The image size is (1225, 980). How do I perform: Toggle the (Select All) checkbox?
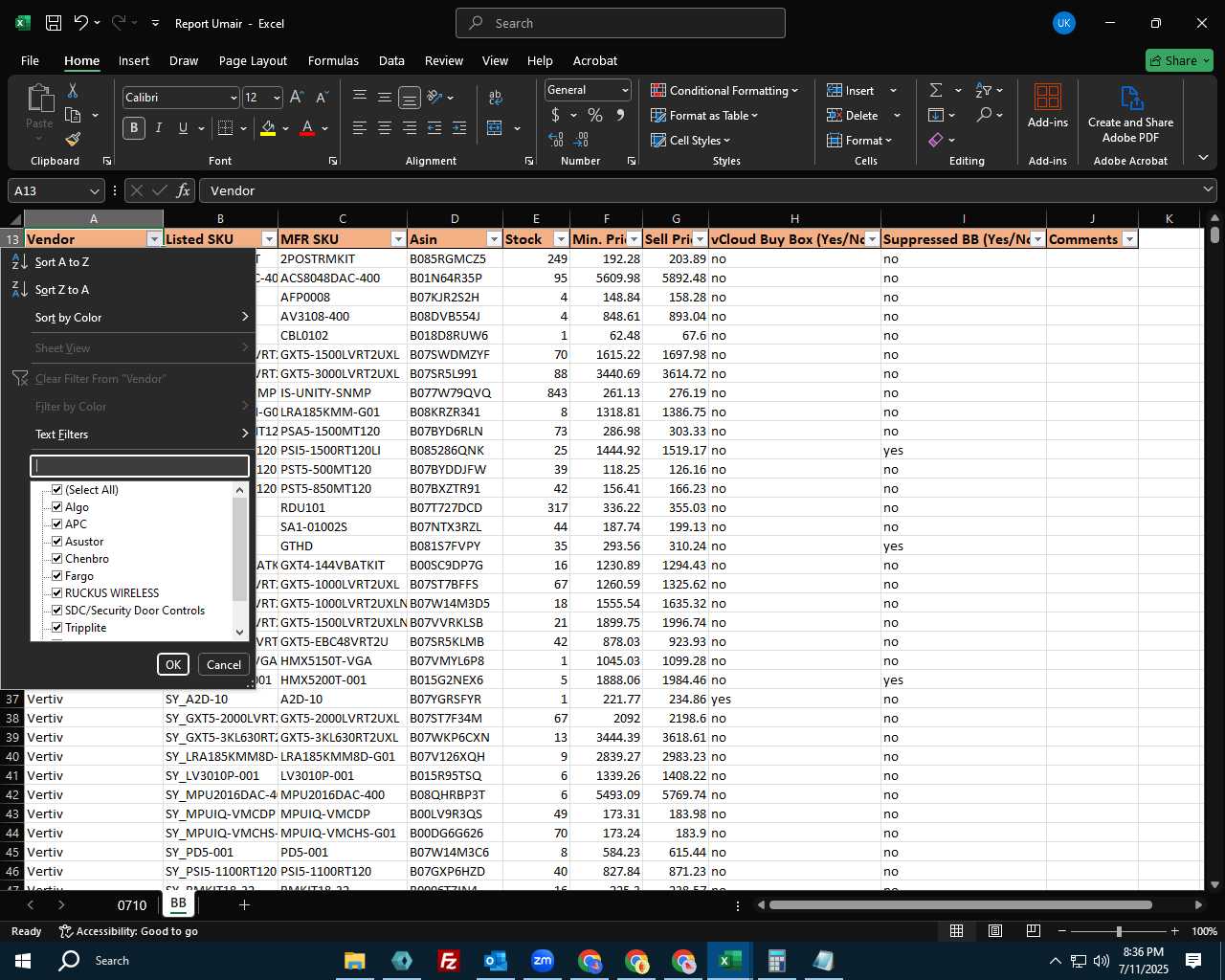[x=56, y=490]
